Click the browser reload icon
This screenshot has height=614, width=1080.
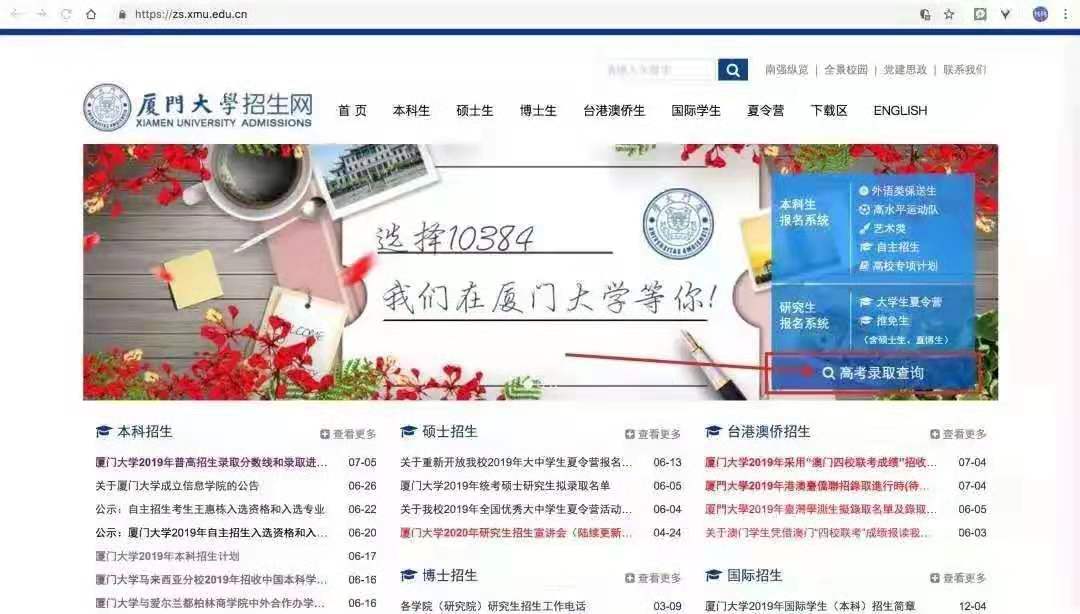point(66,14)
